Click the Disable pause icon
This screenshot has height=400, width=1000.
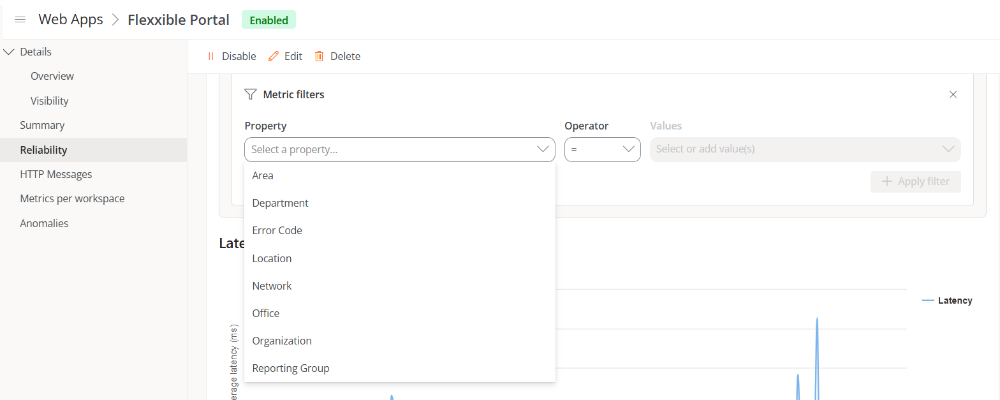point(211,57)
